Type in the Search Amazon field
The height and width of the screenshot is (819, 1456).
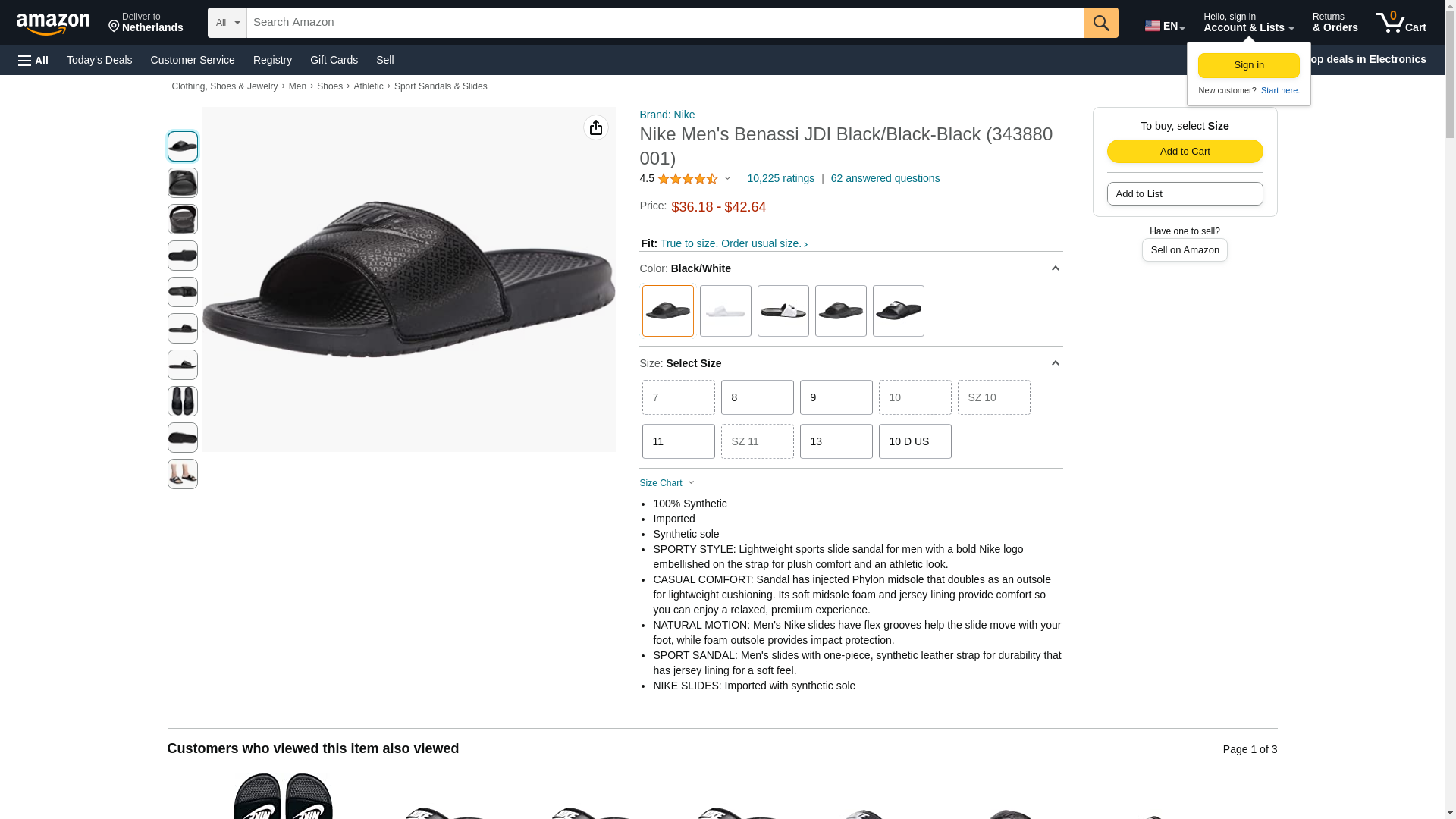point(664,23)
